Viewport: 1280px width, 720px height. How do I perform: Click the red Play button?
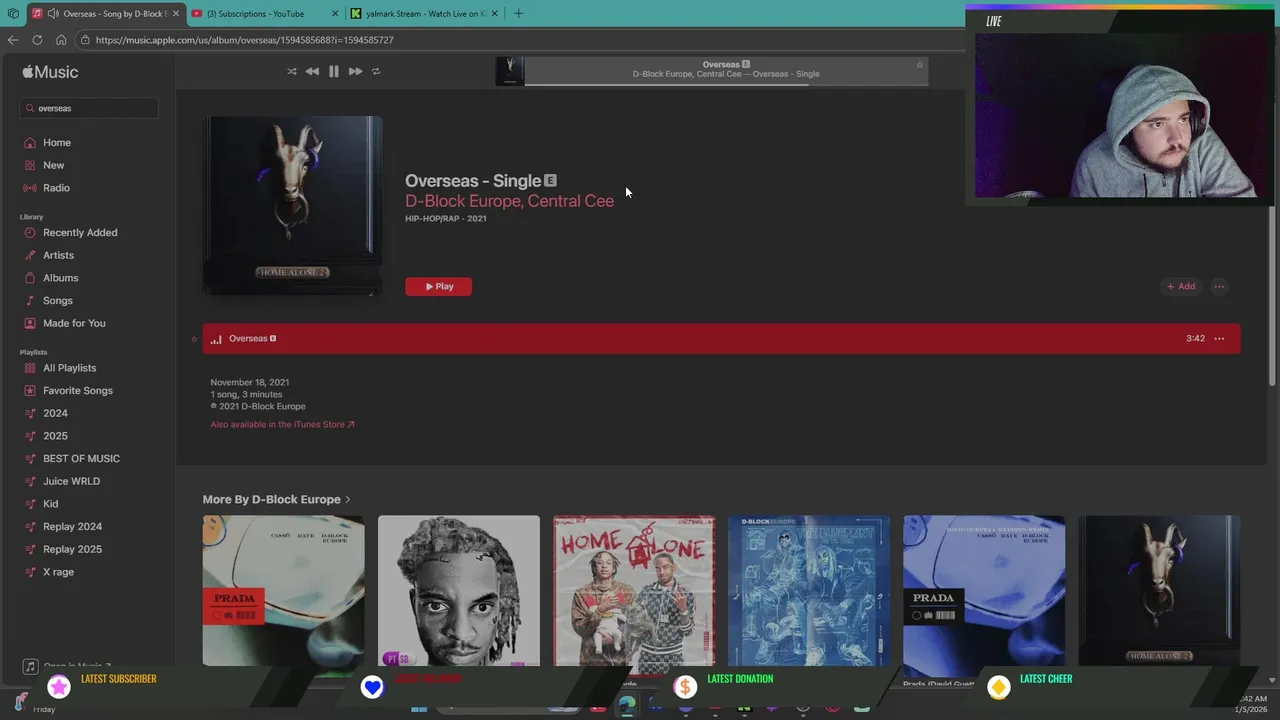pos(438,286)
